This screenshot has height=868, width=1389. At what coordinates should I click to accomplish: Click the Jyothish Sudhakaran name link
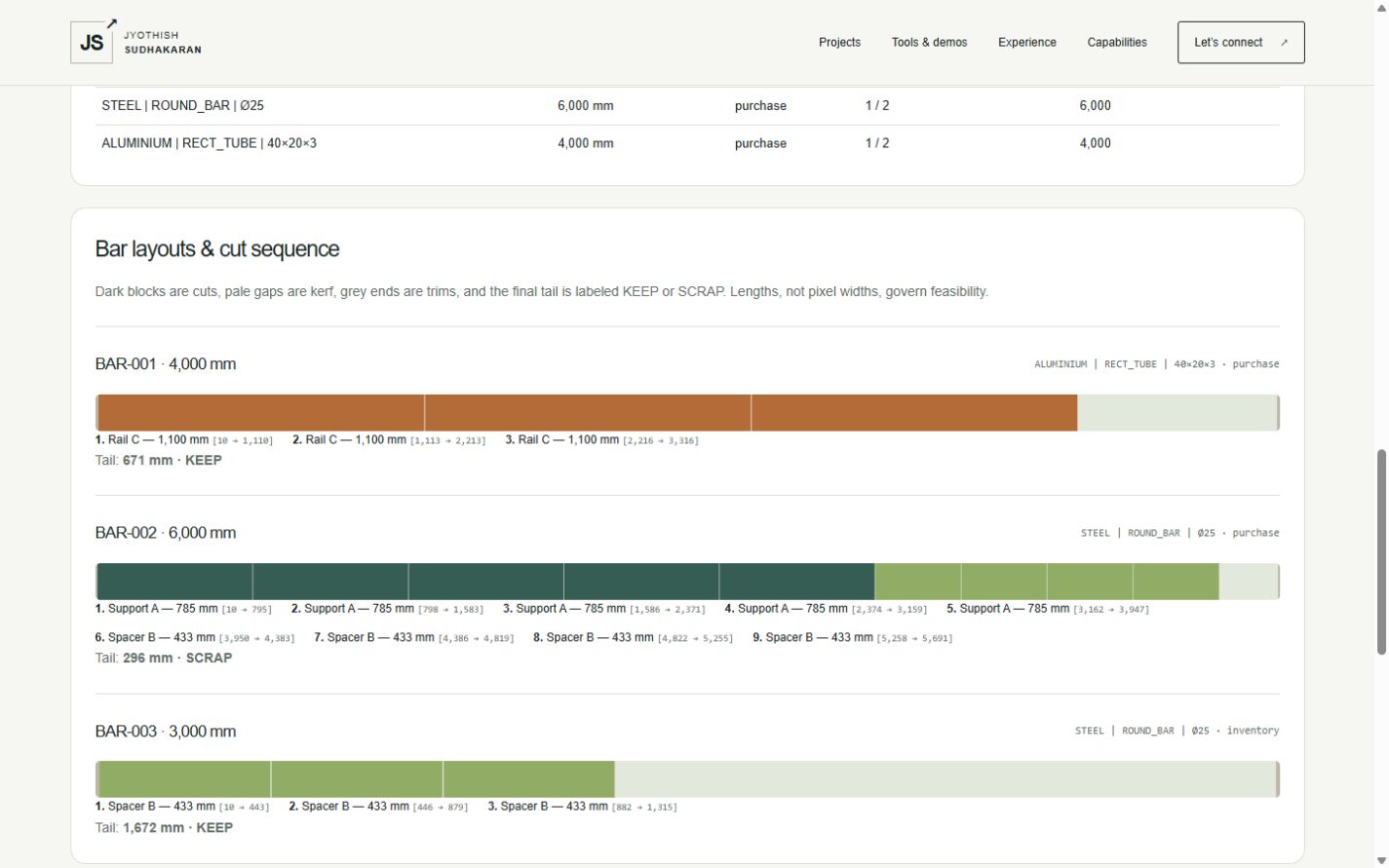[x=163, y=42]
